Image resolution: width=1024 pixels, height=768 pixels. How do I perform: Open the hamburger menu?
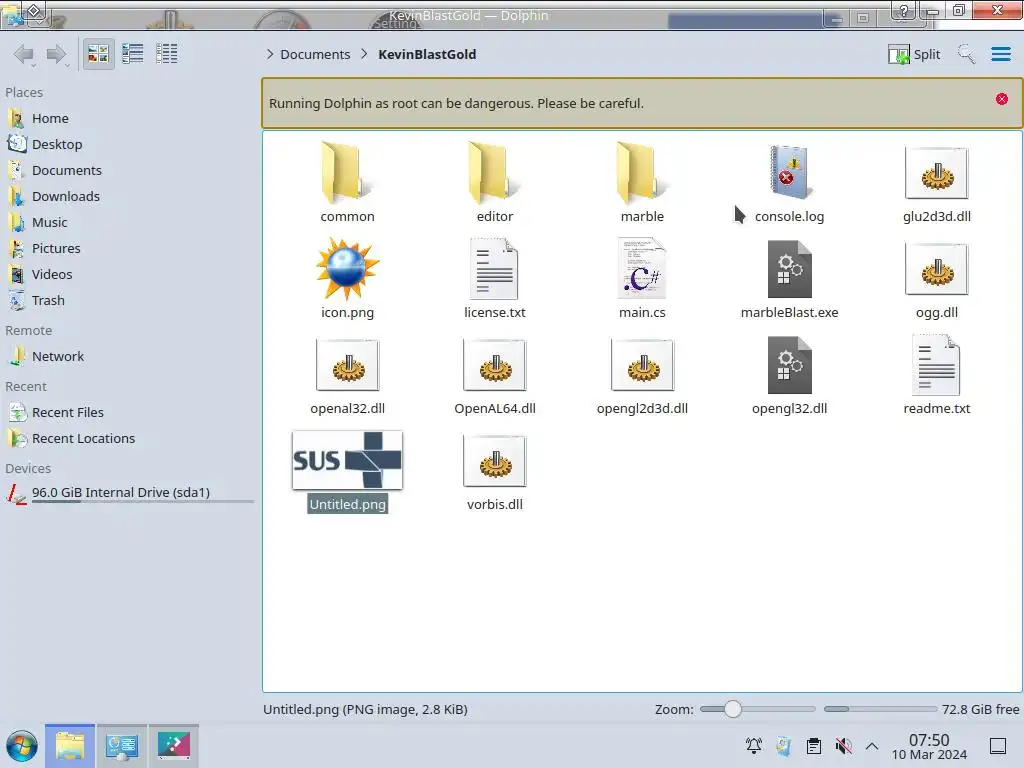point(1000,54)
